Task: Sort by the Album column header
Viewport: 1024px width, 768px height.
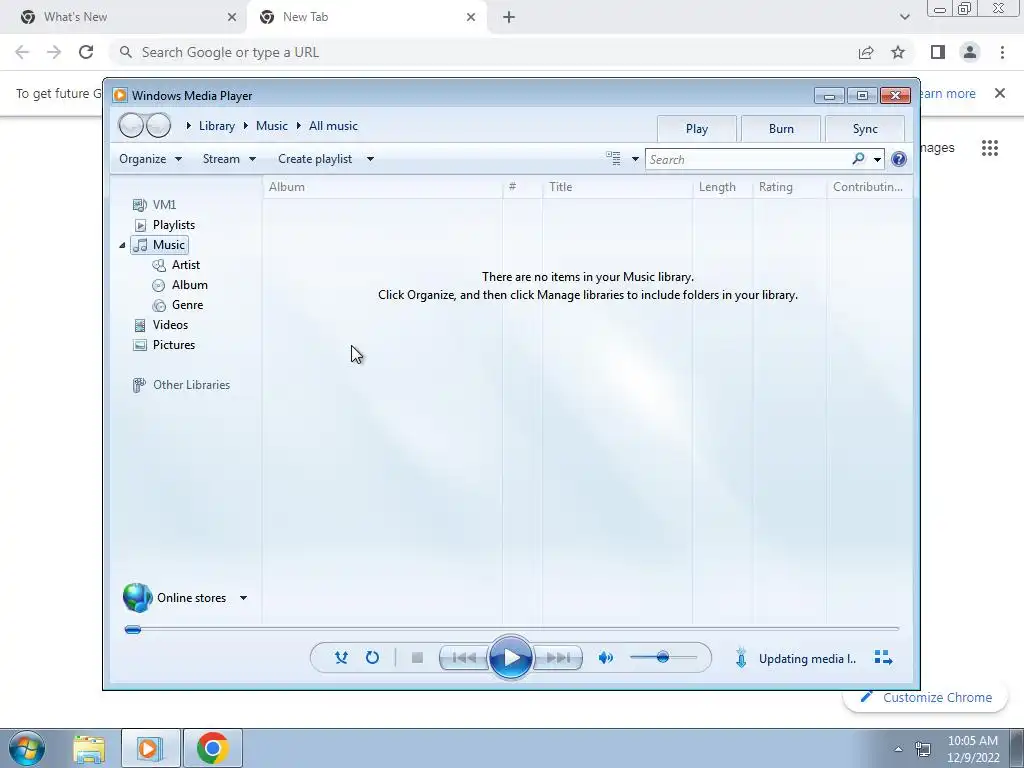Action: 383,187
